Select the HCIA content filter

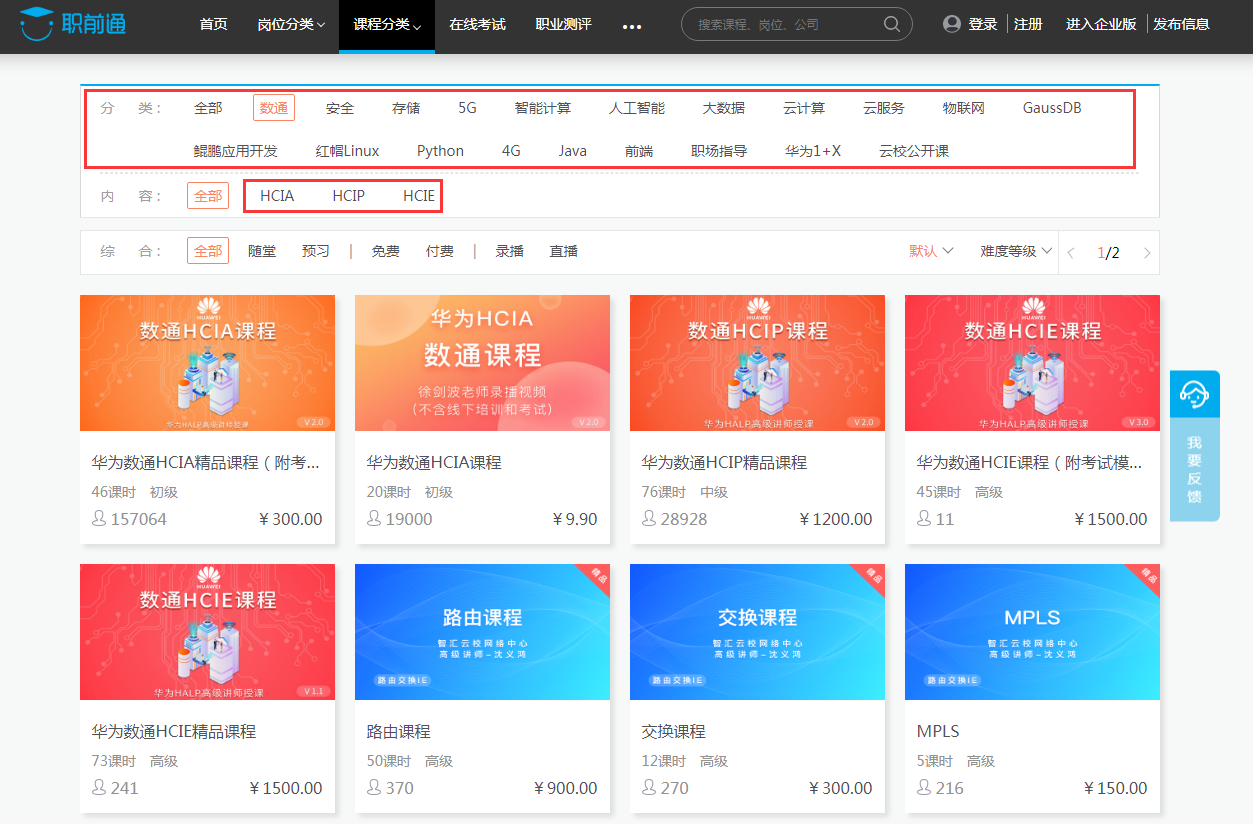point(277,195)
